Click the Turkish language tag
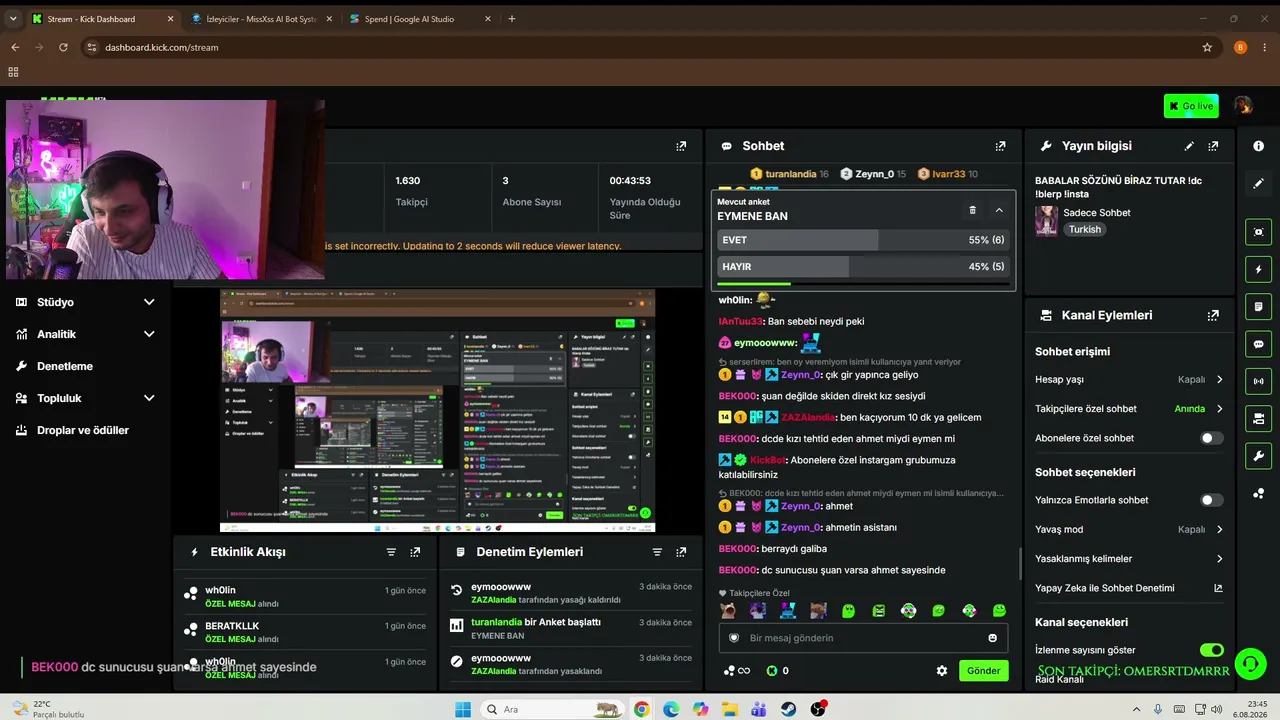 [x=1084, y=229]
